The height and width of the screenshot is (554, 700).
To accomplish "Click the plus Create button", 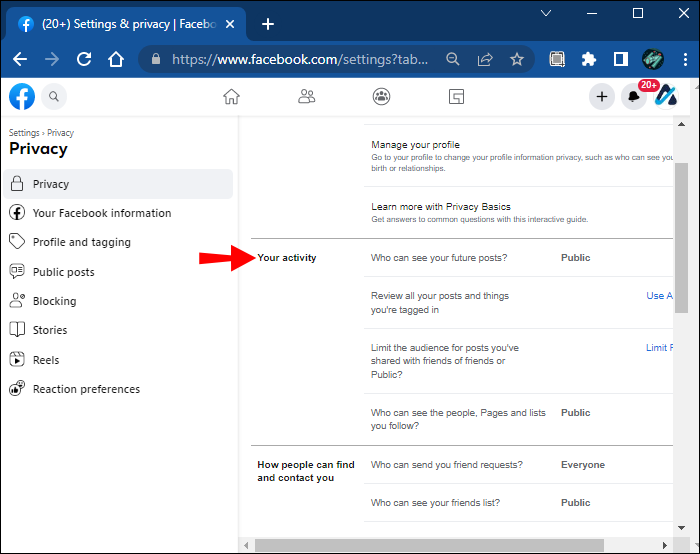I will [601, 97].
